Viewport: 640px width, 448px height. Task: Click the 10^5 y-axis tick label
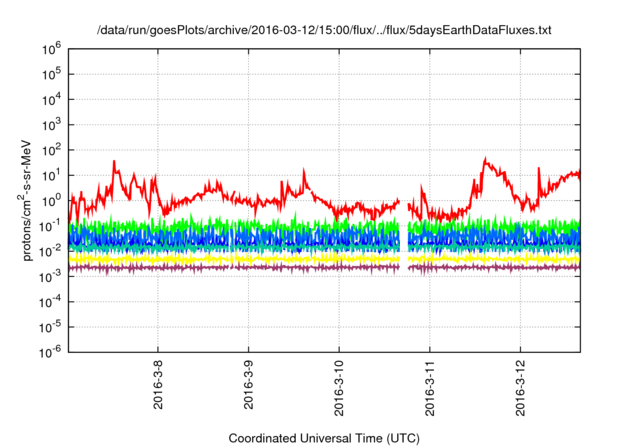pyautogui.click(x=51, y=75)
